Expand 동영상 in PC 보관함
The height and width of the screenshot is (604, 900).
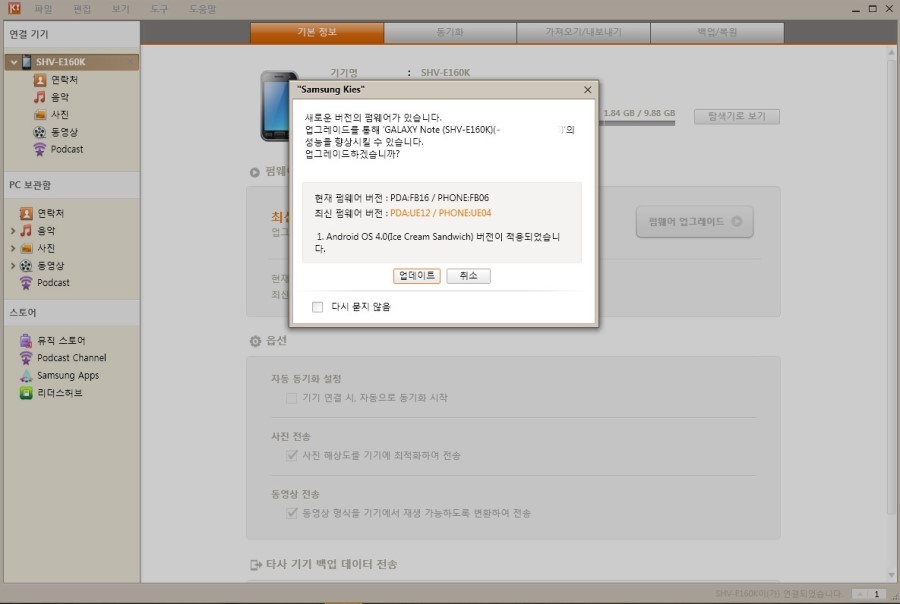13,266
